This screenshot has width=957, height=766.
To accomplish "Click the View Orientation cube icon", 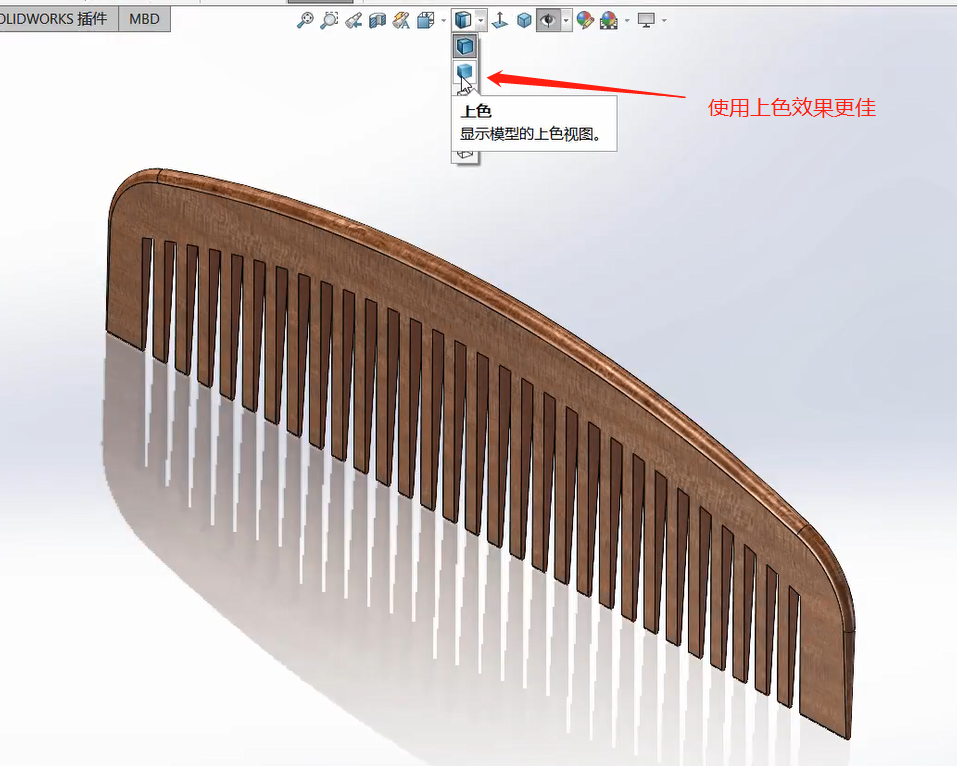I will [x=425, y=21].
